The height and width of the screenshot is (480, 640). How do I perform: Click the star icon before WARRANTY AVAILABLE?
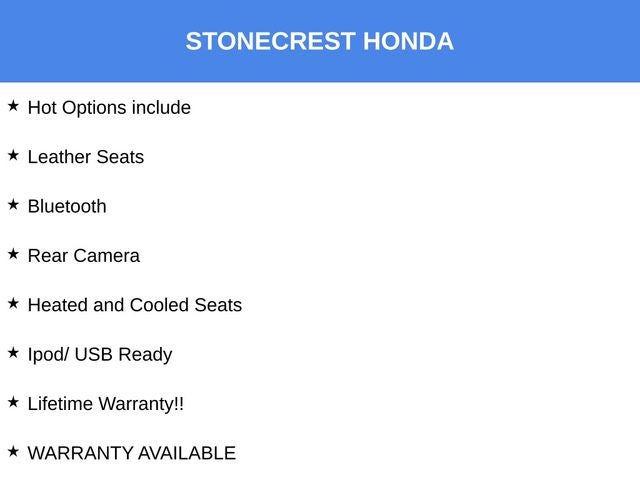[x=13, y=451]
